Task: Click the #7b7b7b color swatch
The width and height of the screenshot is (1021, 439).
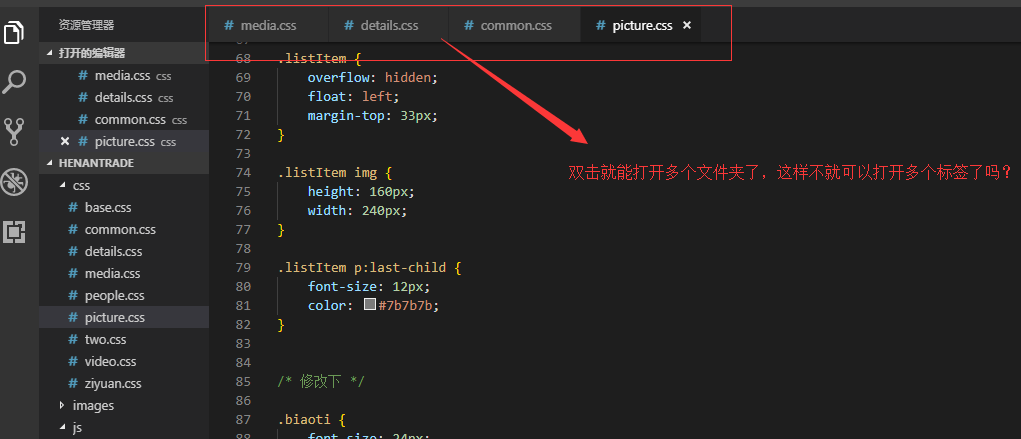Action: coord(370,304)
